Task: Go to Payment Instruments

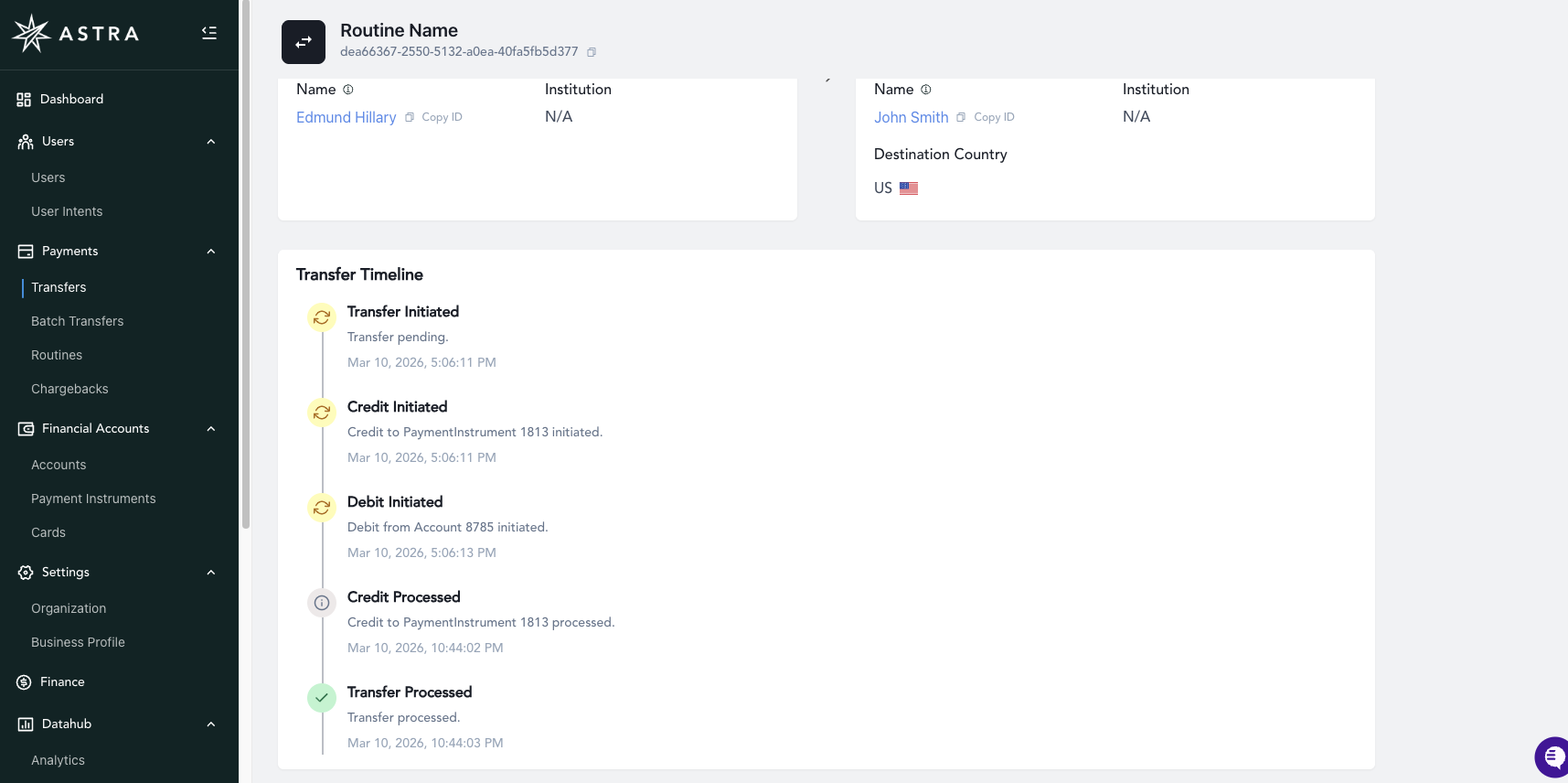Action: pos(93,499)
